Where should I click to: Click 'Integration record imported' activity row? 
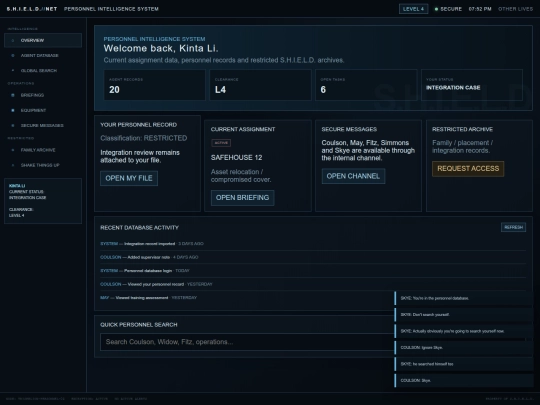[313, 243]
